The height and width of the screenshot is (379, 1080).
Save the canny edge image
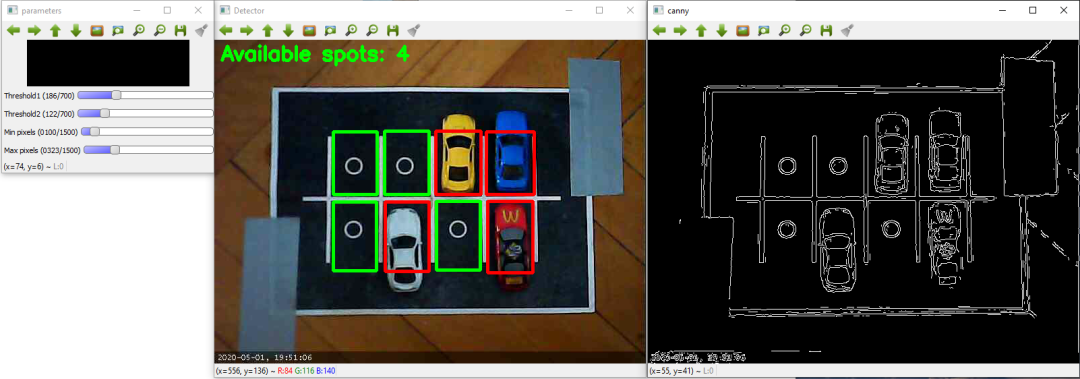pyautogui.click(x=826, y=30)
